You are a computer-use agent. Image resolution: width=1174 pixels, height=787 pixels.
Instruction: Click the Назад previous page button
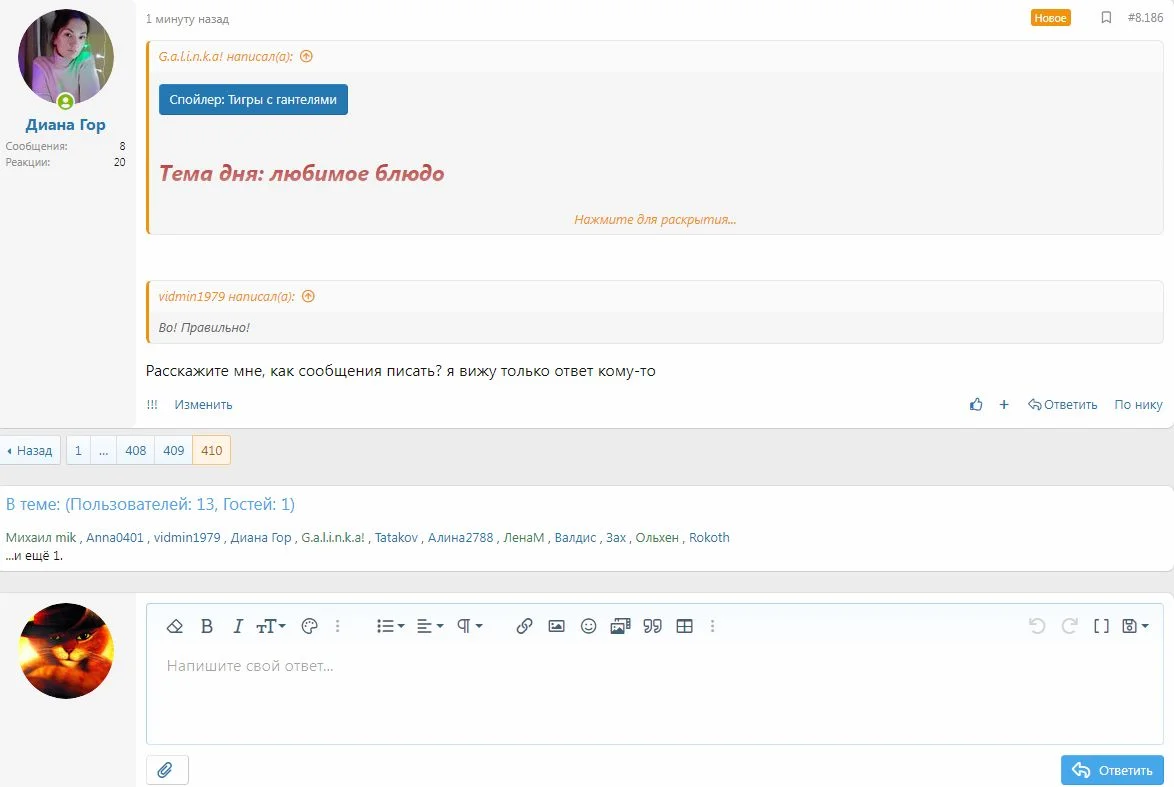pyautogui.click(x=30, y=451)
